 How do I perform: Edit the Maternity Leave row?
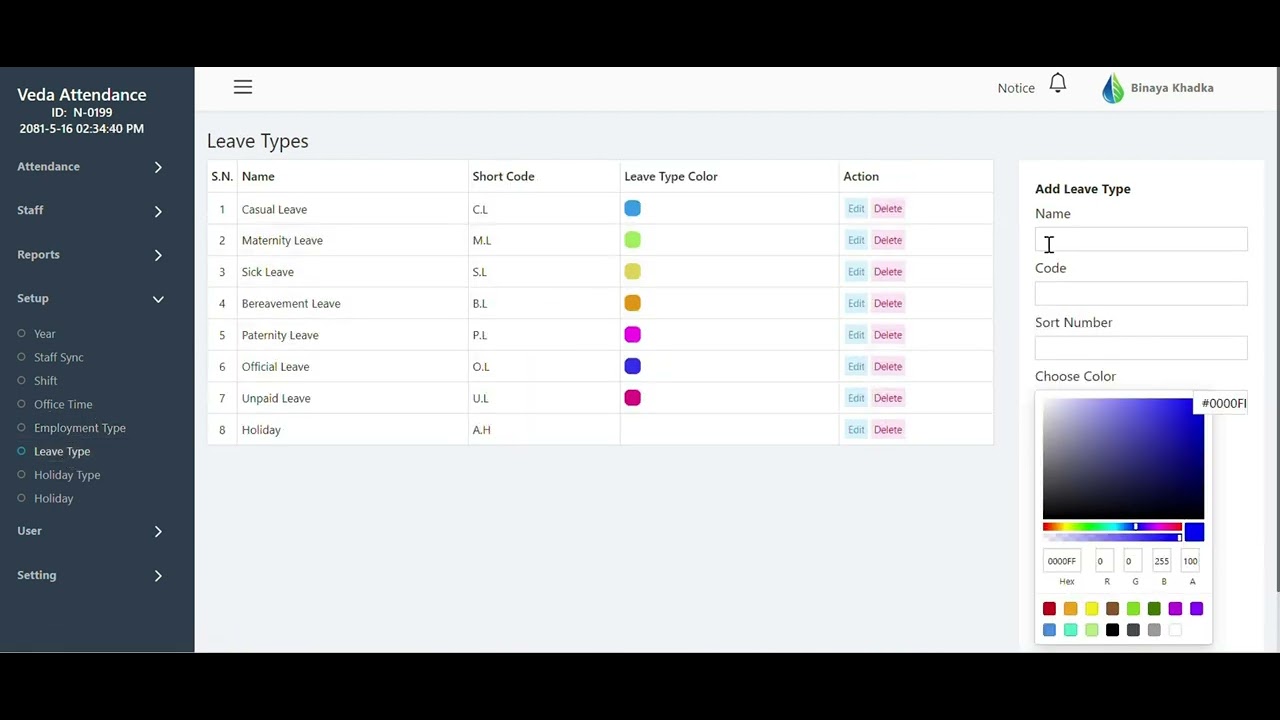pyautogui.click(x=856, y=240)
